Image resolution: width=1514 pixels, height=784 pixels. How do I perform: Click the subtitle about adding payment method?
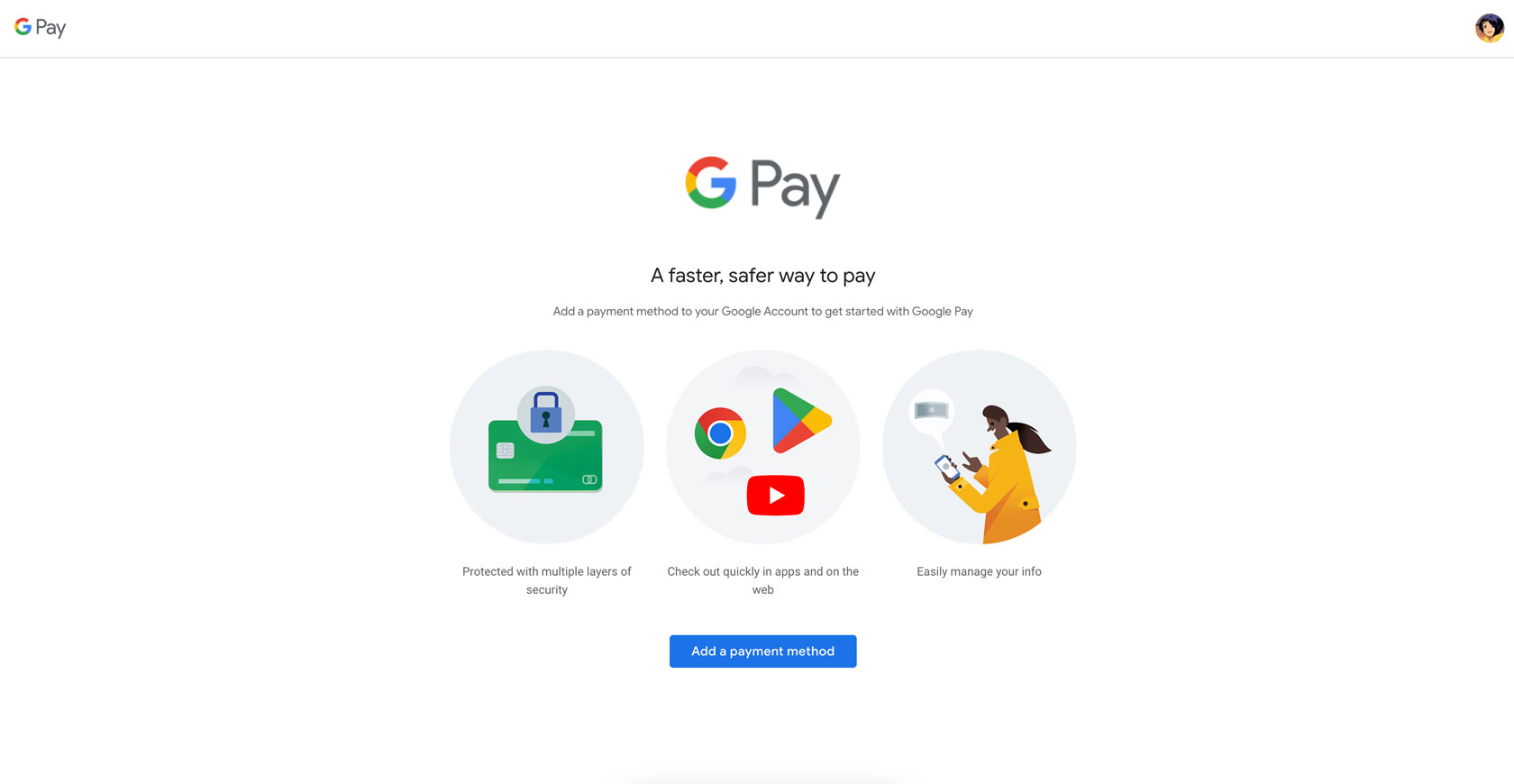(x=762, y=312)
